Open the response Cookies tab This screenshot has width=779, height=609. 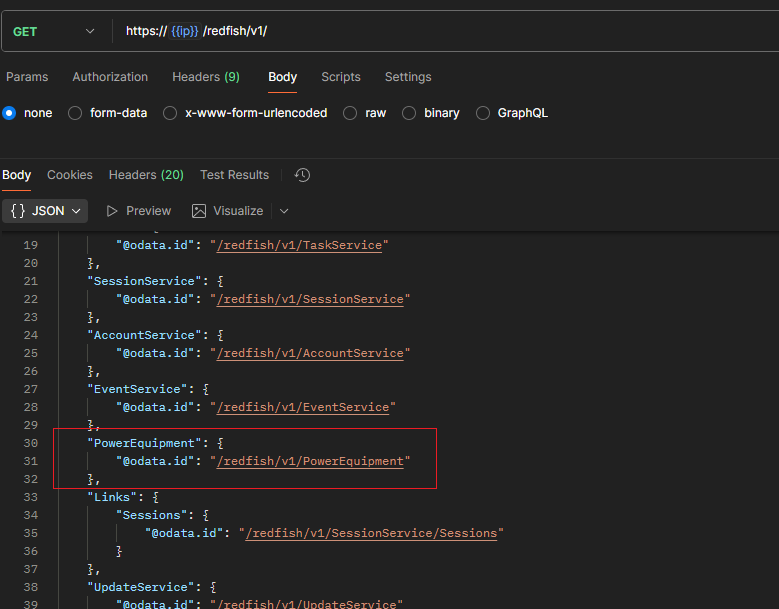70,175
